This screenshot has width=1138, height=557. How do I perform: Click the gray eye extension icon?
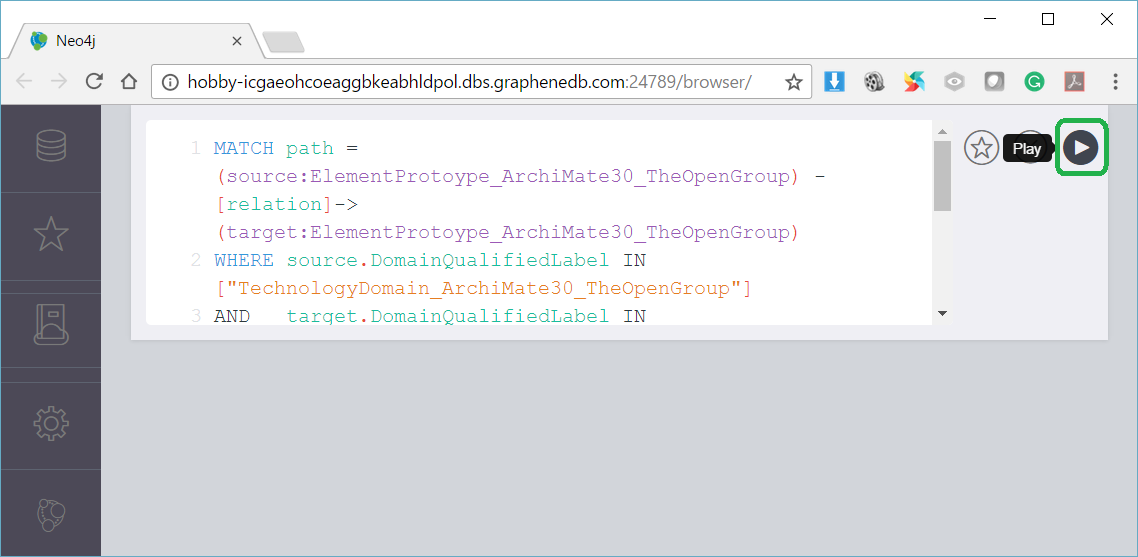[x=954, y=82]
